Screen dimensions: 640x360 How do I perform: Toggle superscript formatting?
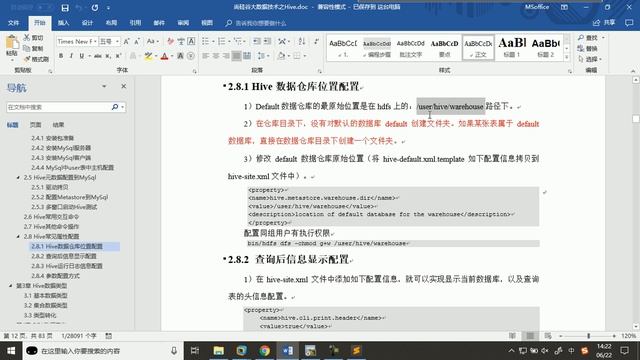[x=118, y=56]
